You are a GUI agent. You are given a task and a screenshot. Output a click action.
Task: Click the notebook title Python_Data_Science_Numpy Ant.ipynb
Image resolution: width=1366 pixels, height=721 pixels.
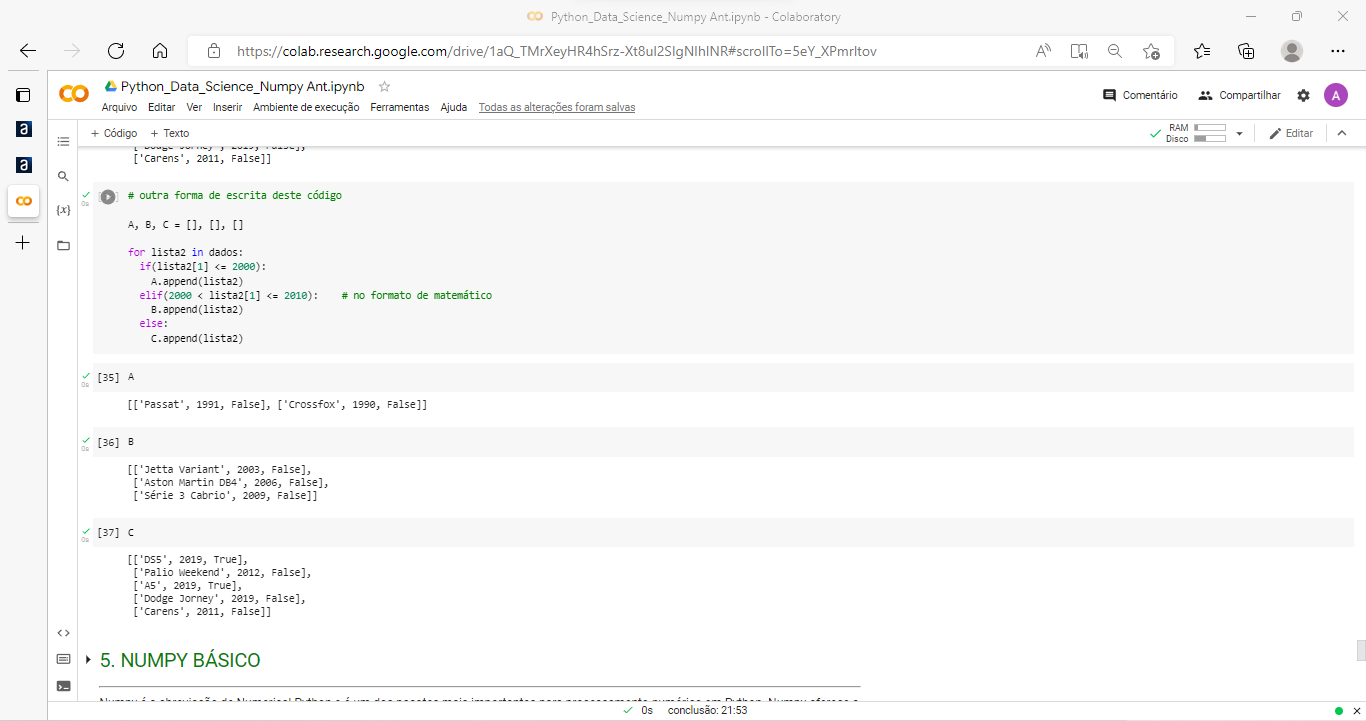click(242, 87)
